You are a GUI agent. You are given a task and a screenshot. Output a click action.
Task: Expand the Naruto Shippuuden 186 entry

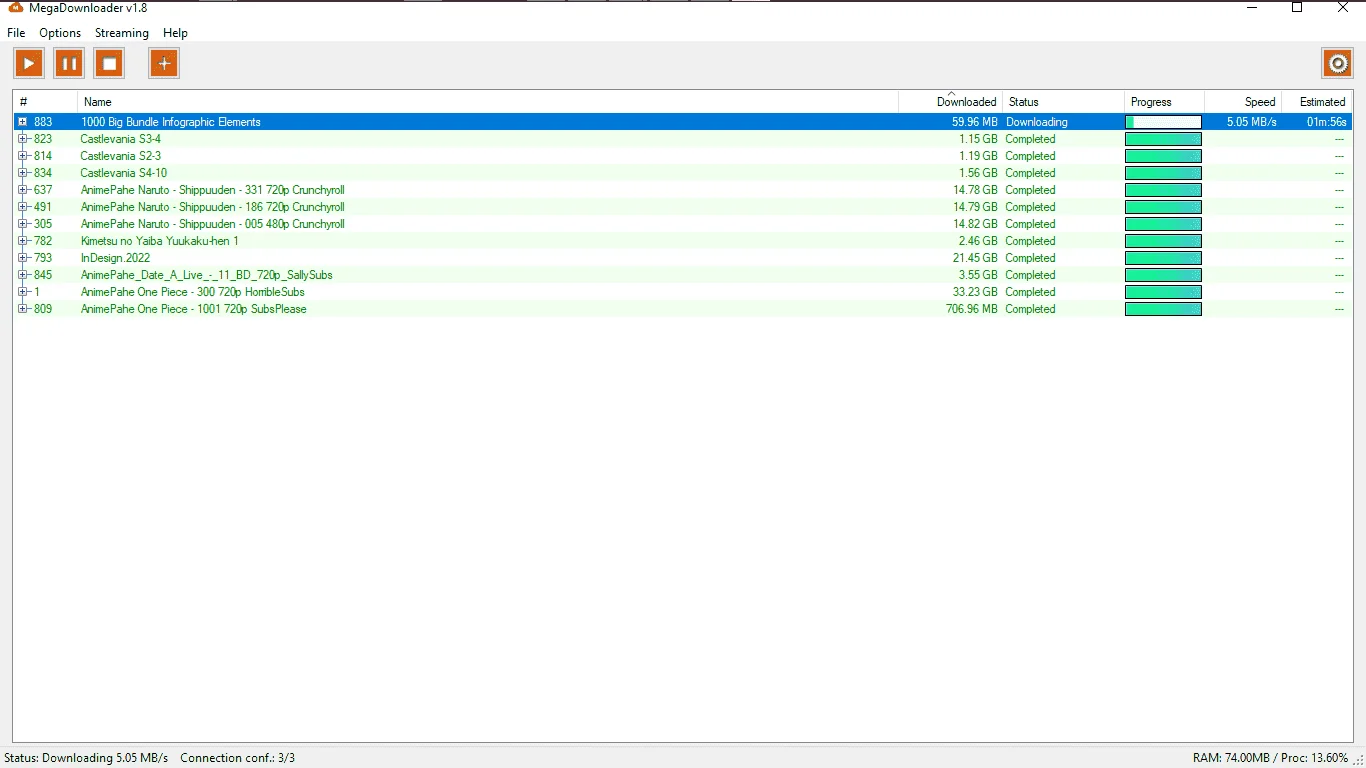pos(23,207)
